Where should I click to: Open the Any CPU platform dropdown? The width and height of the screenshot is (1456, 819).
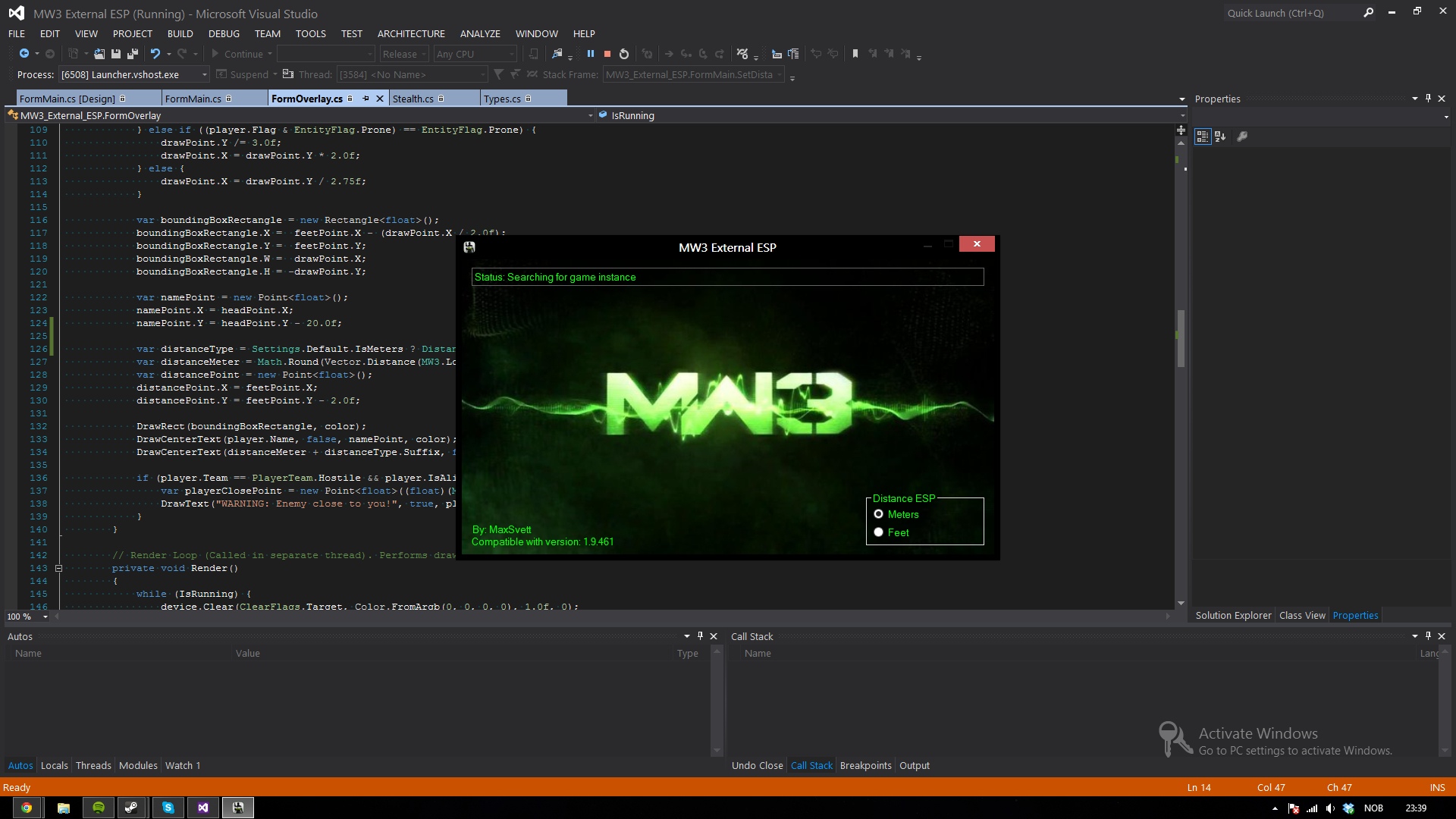tap(475, 54)
